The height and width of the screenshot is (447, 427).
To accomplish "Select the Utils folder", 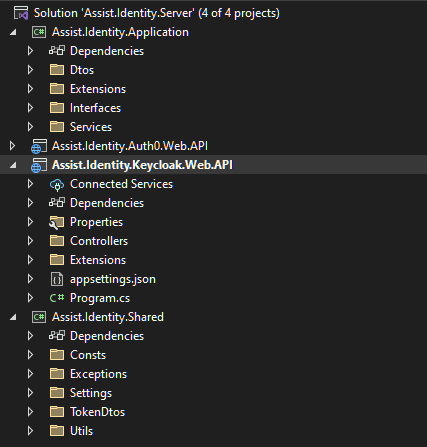I will tap(81, 431).
